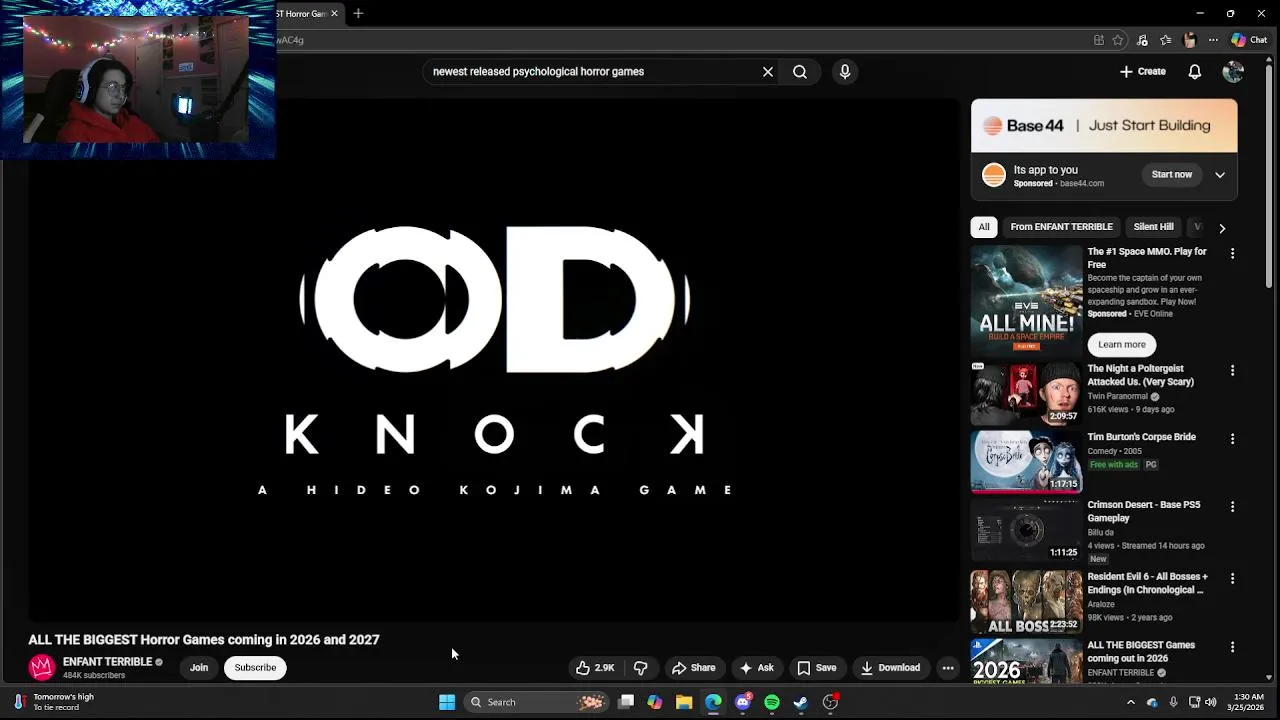1280x720 pixels.
Task: Open weather widget Tomorrow's high
Action: coord(54,702)
